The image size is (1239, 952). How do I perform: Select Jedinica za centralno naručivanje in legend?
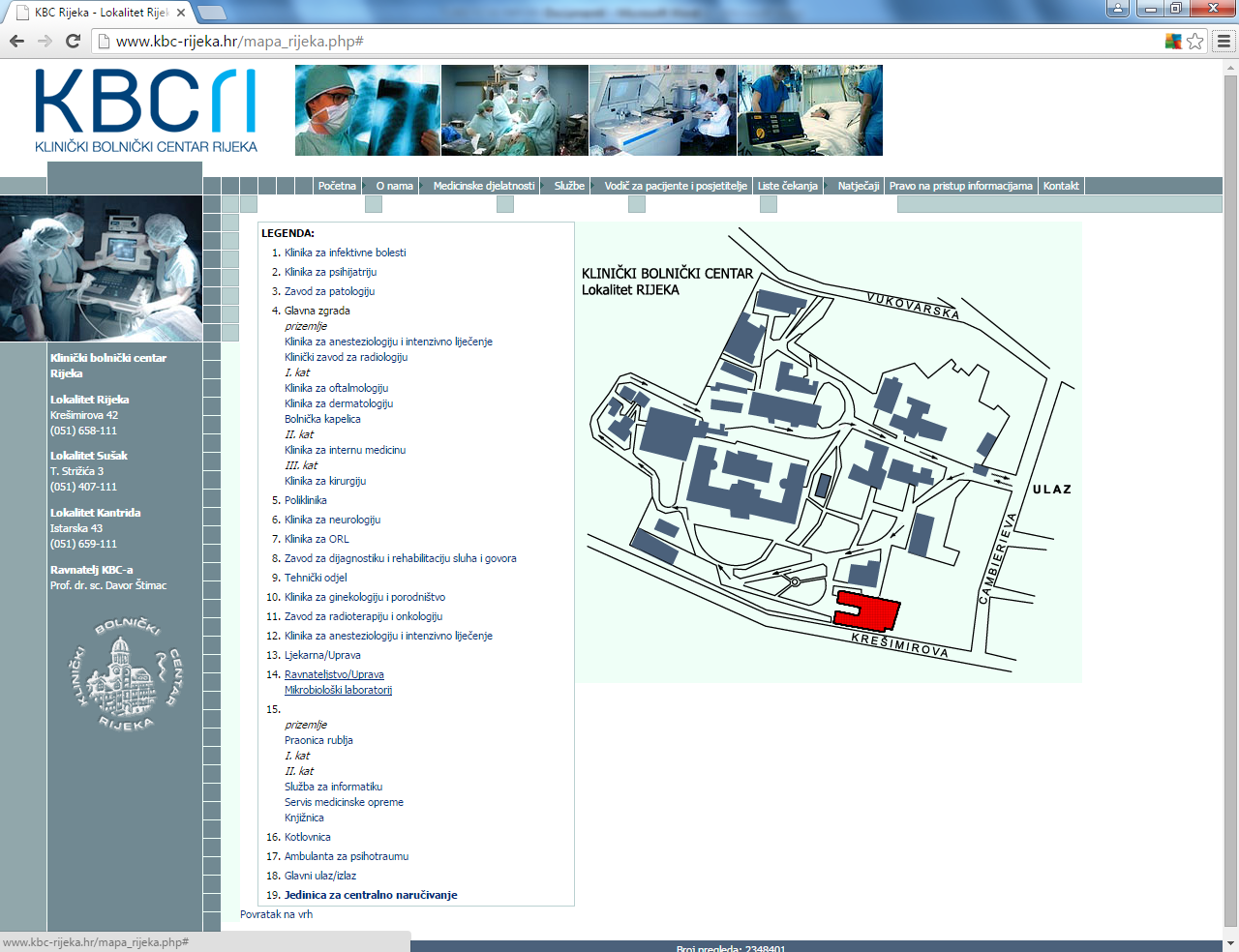371,895
